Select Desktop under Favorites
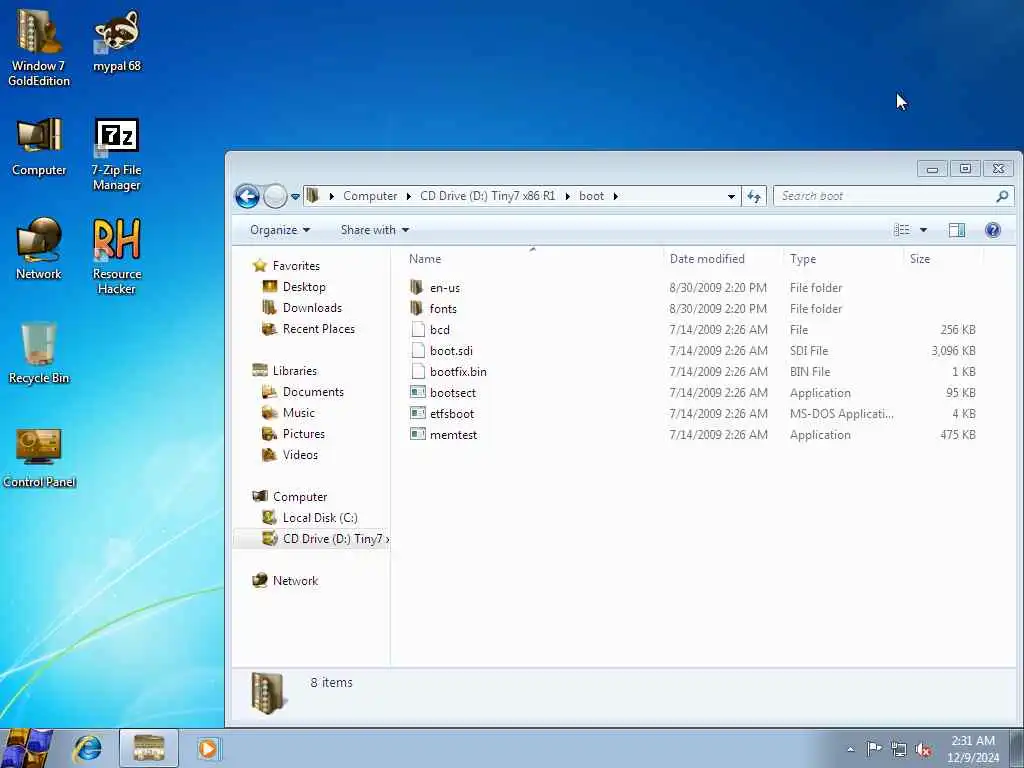Viewport: 1024px width, 768px height. (x=304, y=287)
